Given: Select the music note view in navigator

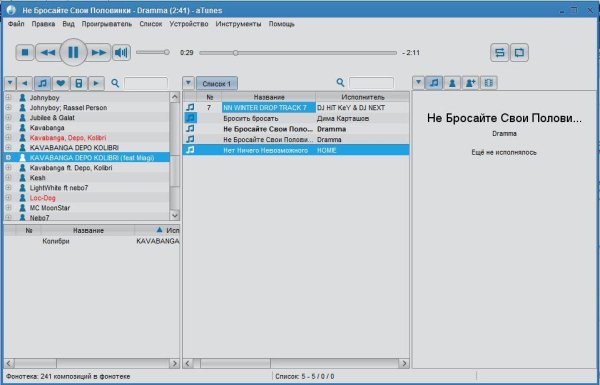Looking at the screenshot, I should coord(42,83).
